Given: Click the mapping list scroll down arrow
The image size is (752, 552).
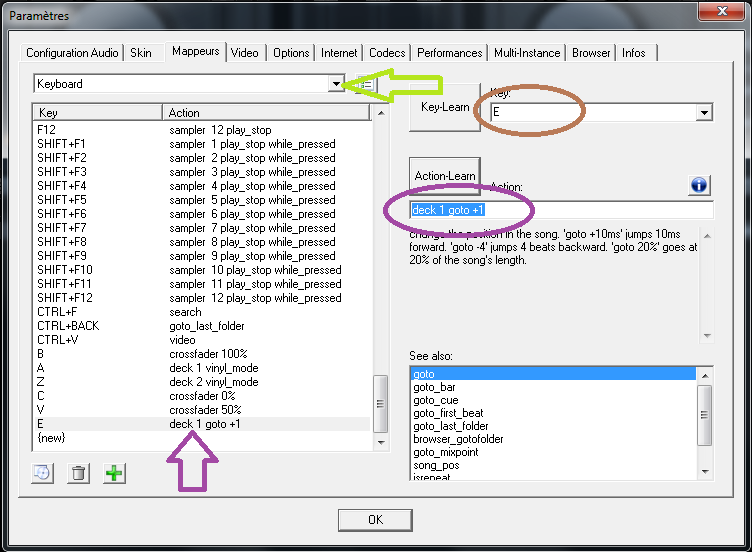Looking at the screenshot, I should pos(381,442).
